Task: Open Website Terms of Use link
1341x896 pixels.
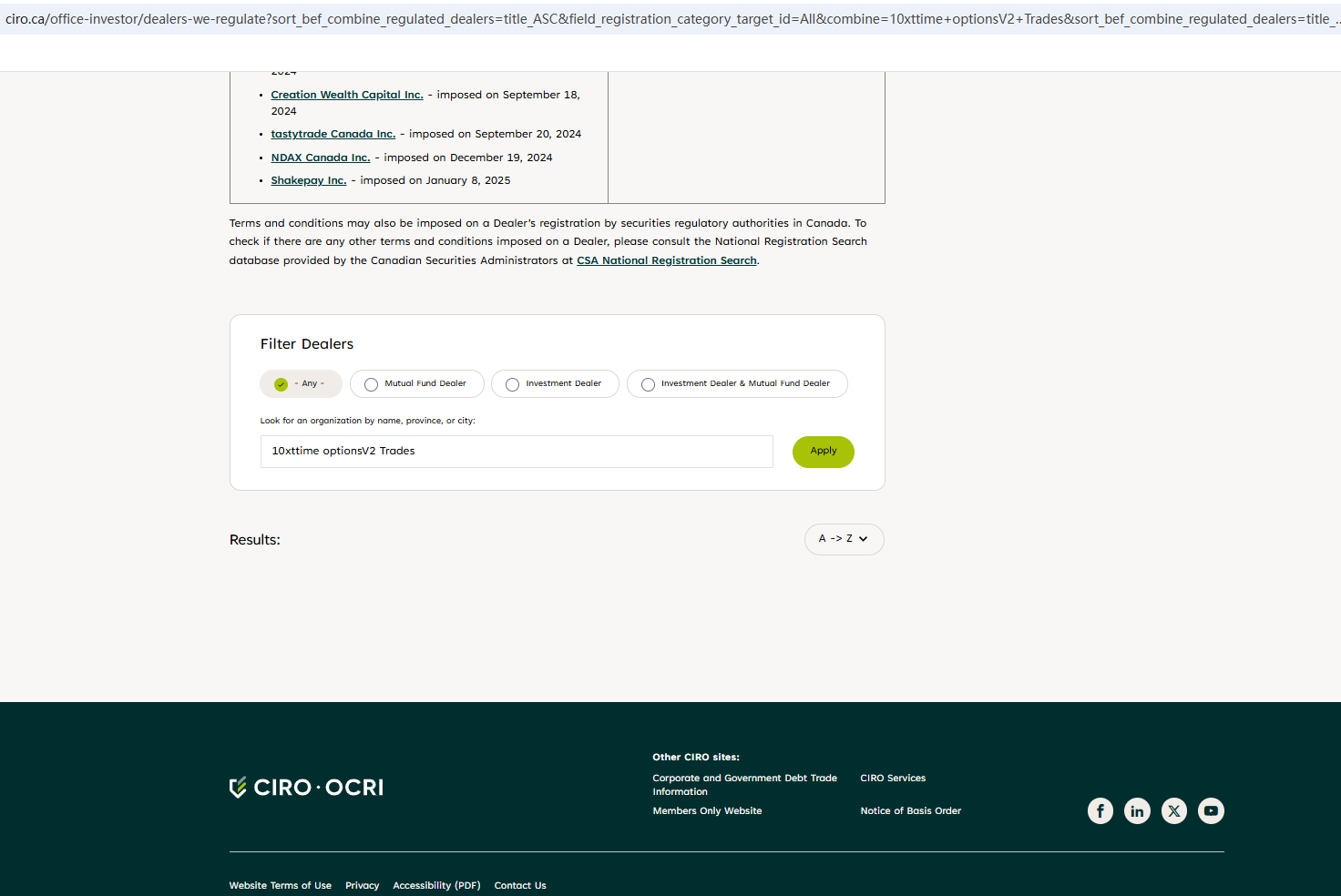Action: [281, 886]
